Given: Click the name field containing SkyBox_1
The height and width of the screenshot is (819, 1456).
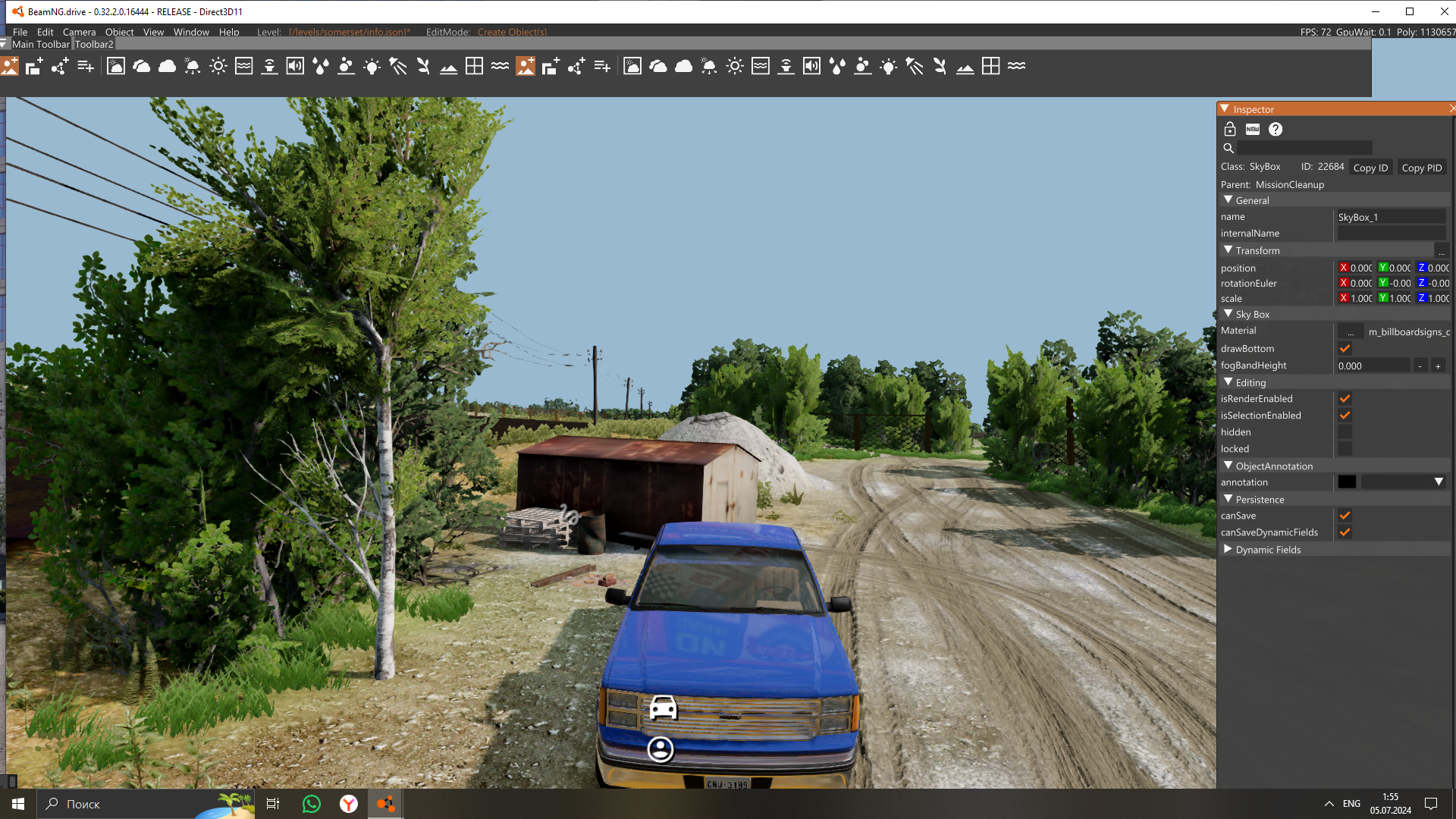Looking at the screenshot, I should click(1391, 217).
